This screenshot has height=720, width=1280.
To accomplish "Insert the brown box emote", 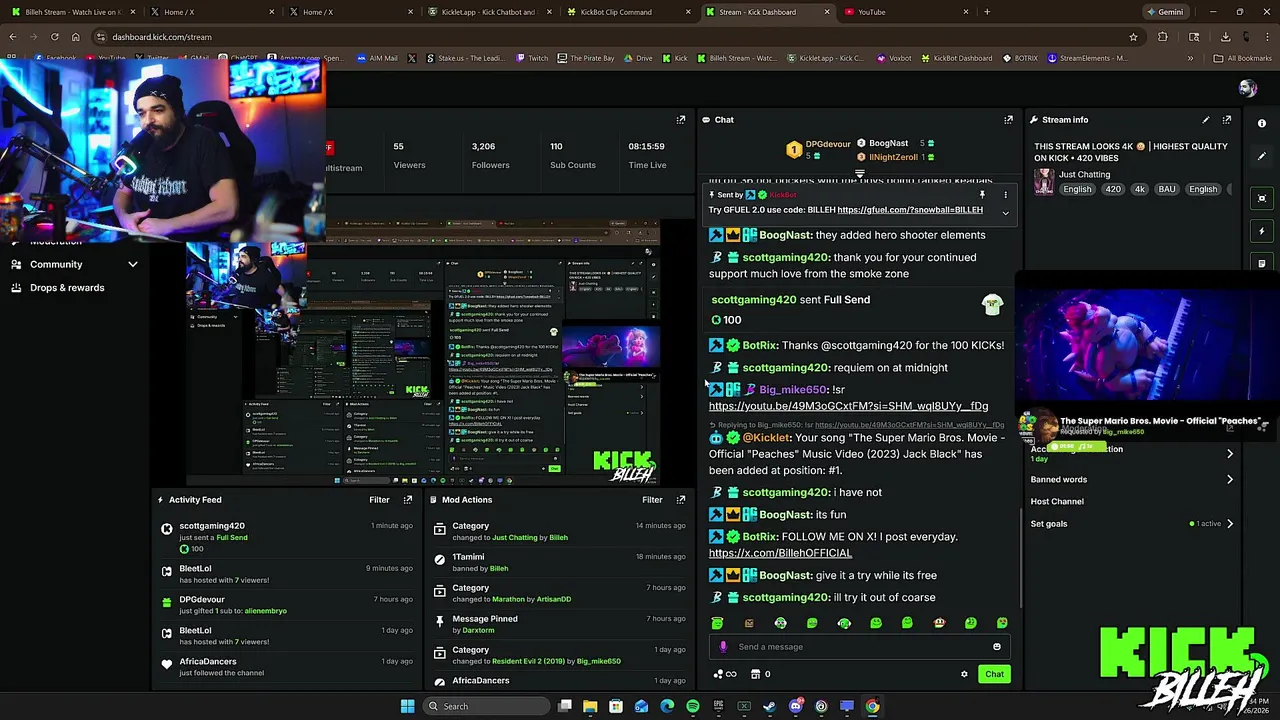I will pos(749,623).
